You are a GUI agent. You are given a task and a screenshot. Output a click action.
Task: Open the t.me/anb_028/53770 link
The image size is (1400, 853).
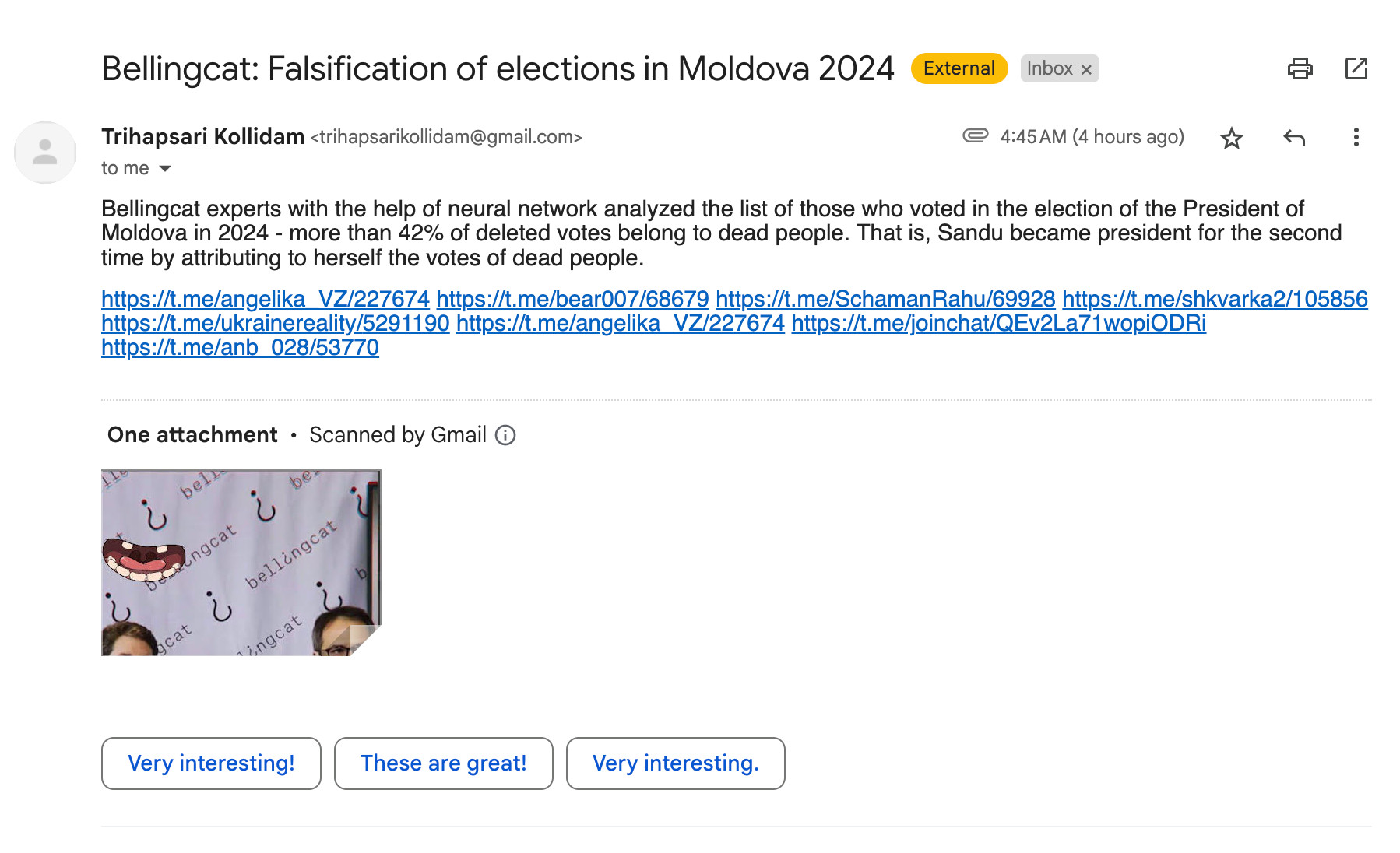click(x=240, y=347)
